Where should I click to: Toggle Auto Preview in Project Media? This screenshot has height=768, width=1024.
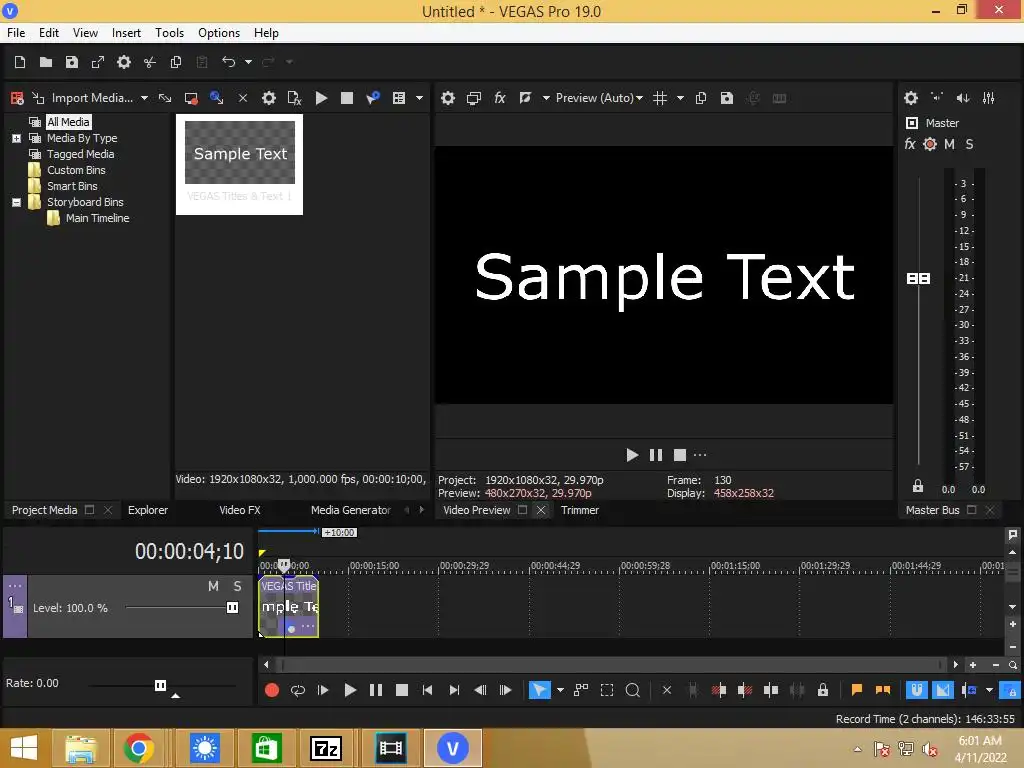(x=373, y=98)
